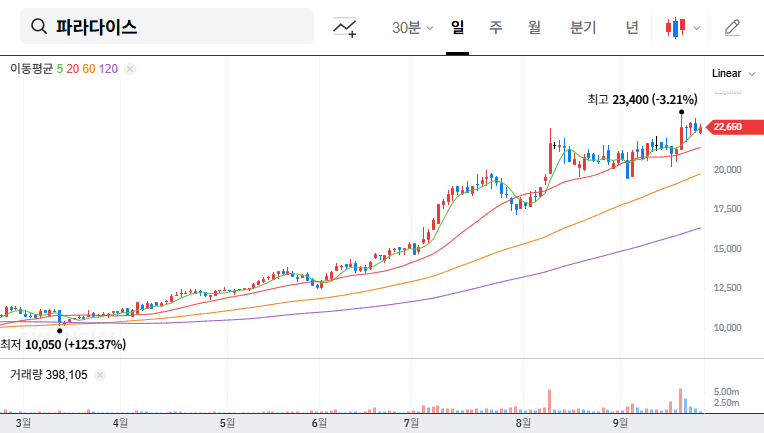
Task: Click the 60-day moving average label
Action: pyautogui.click(x=89, y=69)
